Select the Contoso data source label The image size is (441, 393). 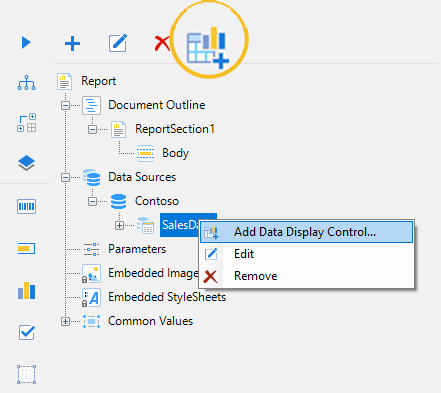[x=157, y=201]
